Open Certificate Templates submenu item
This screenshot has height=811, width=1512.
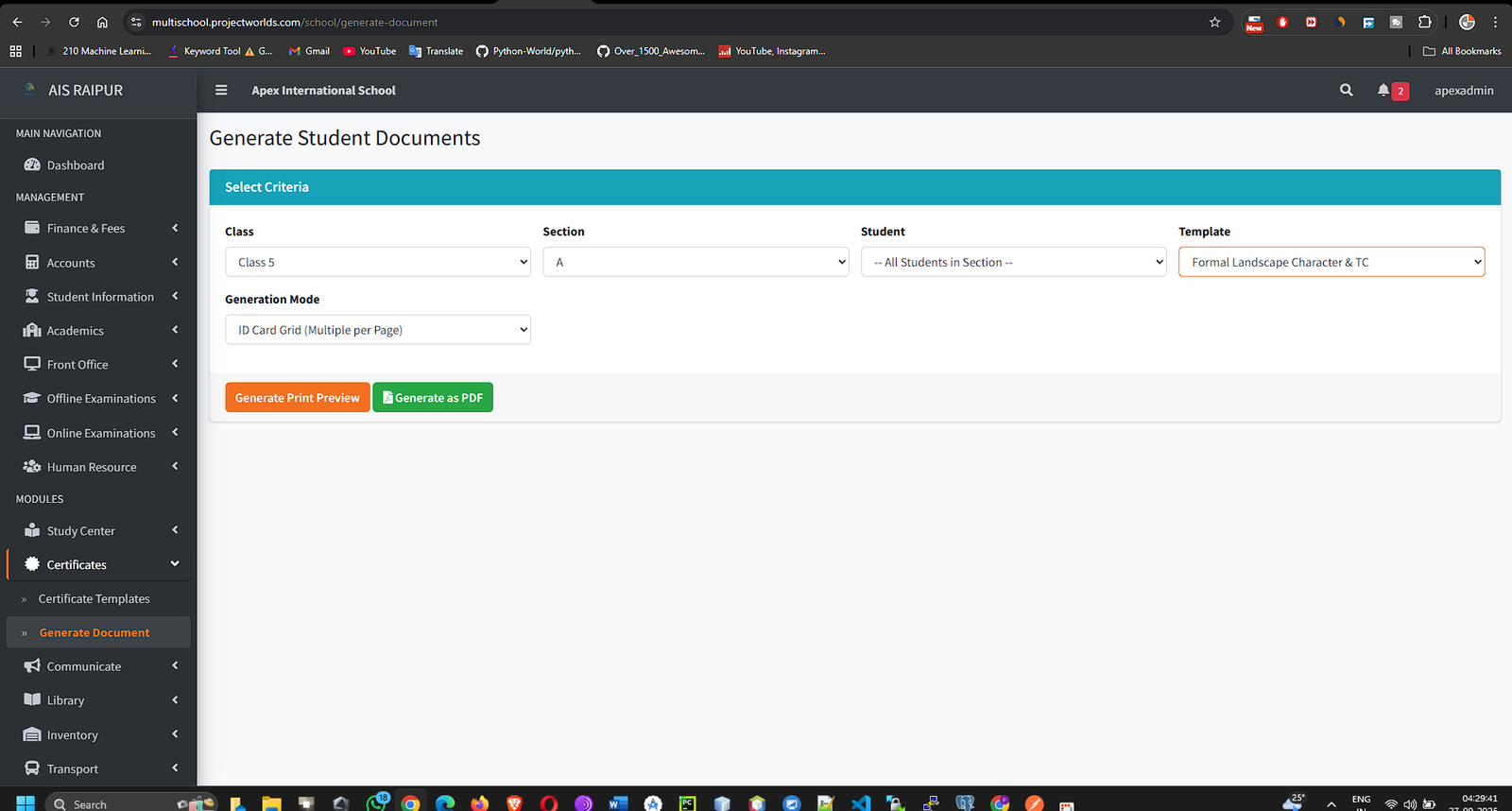94,598
